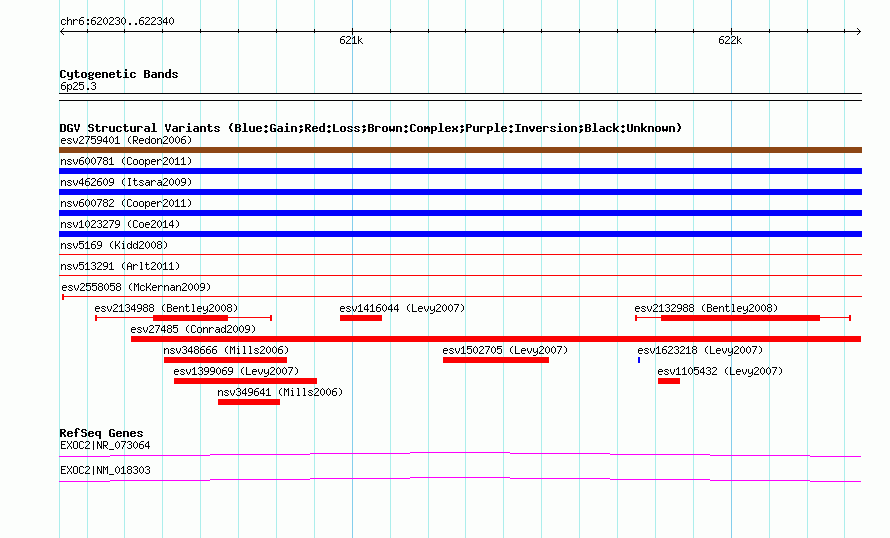Open the esv2132988 (Bentley2008) variant label
Image resolution: width=890 pixels, height=538 pixels.
point(706,308)
